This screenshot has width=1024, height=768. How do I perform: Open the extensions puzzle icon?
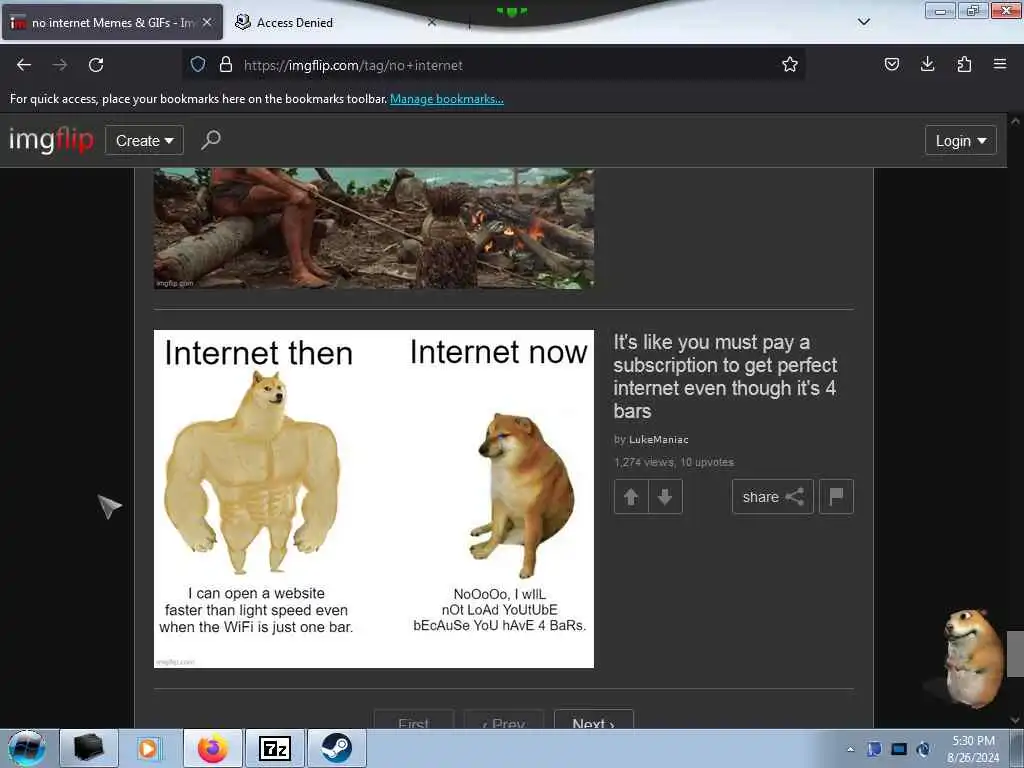tap(964, 64)
